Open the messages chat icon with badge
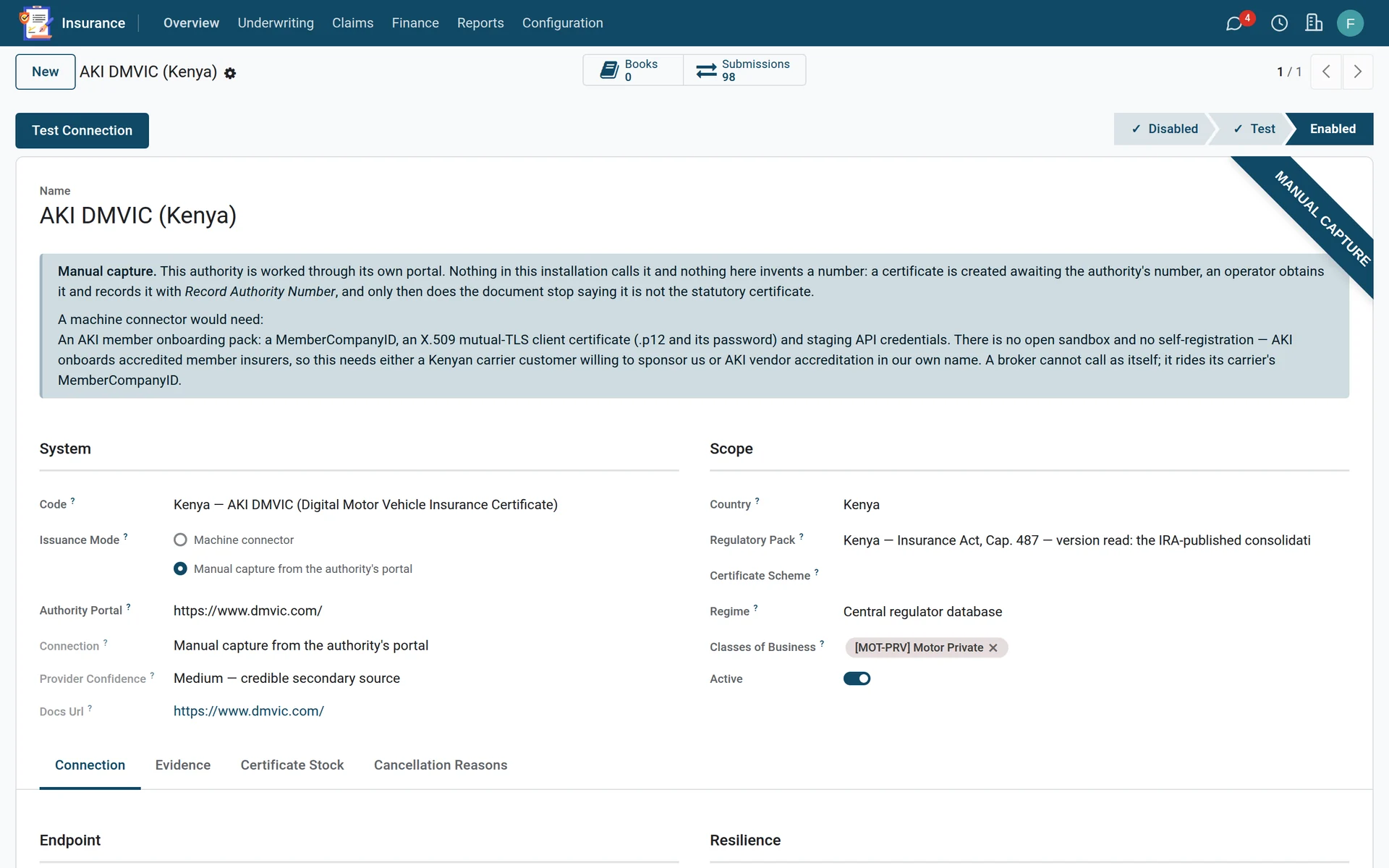This screenshot has width=1389, height=868. click(x=1234, y=23)
